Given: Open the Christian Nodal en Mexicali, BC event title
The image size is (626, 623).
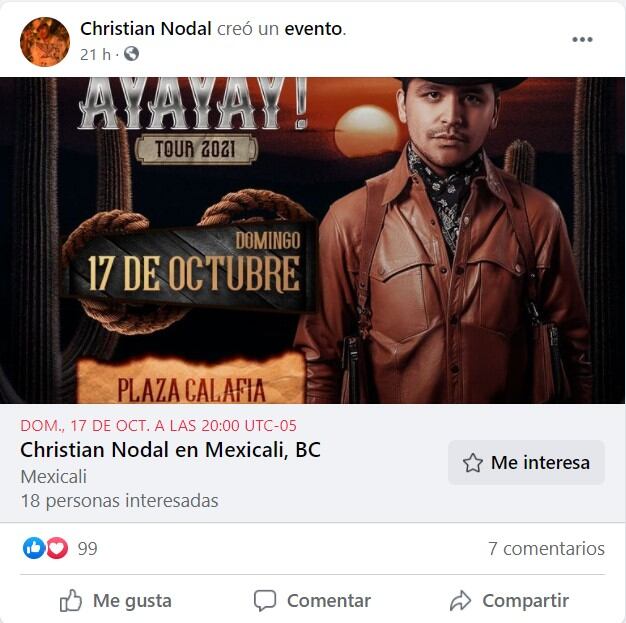Looking at the screenshot, I should tap(170, 450).
